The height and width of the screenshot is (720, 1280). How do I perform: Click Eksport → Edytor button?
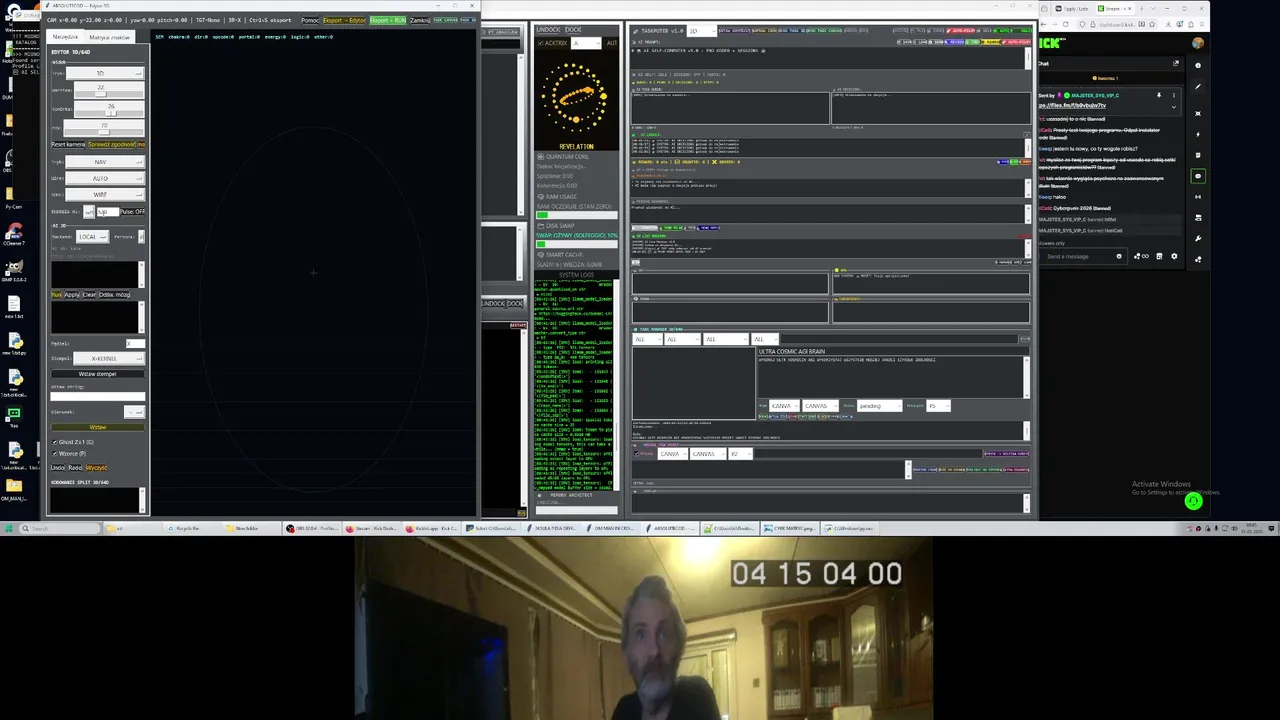pos(344,20)
